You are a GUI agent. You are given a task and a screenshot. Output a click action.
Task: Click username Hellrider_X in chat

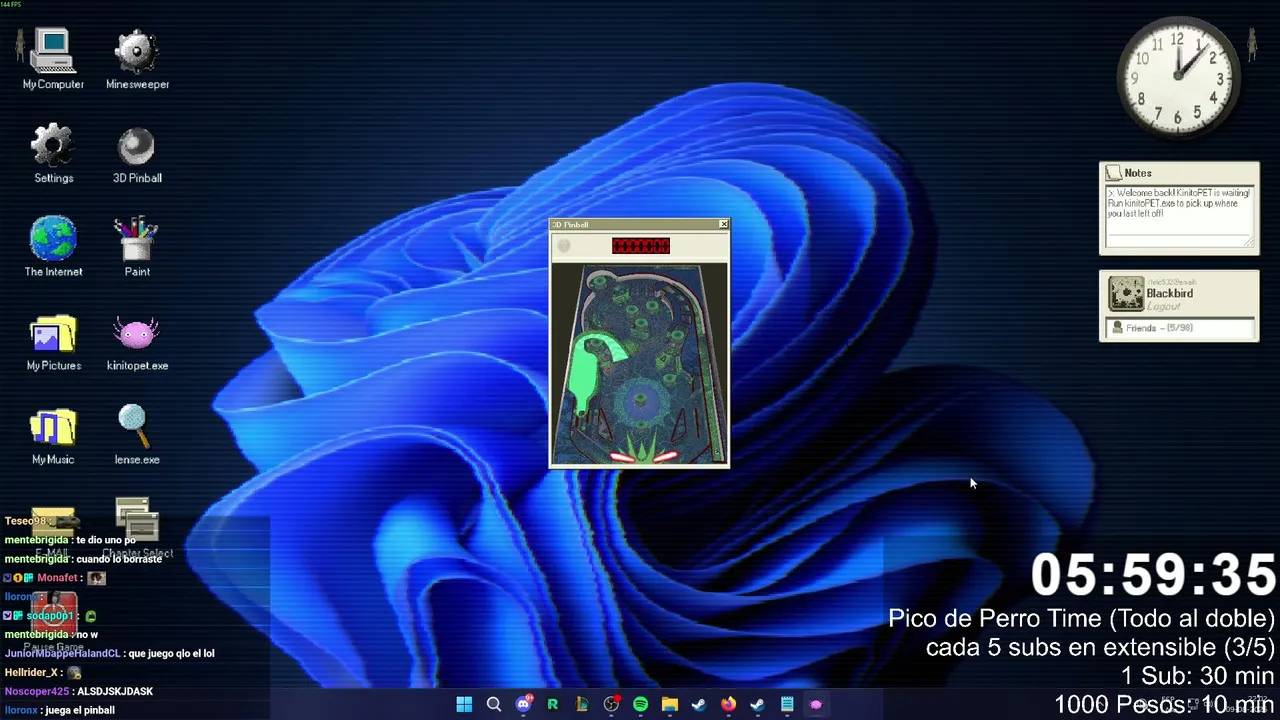click(32, 672)
